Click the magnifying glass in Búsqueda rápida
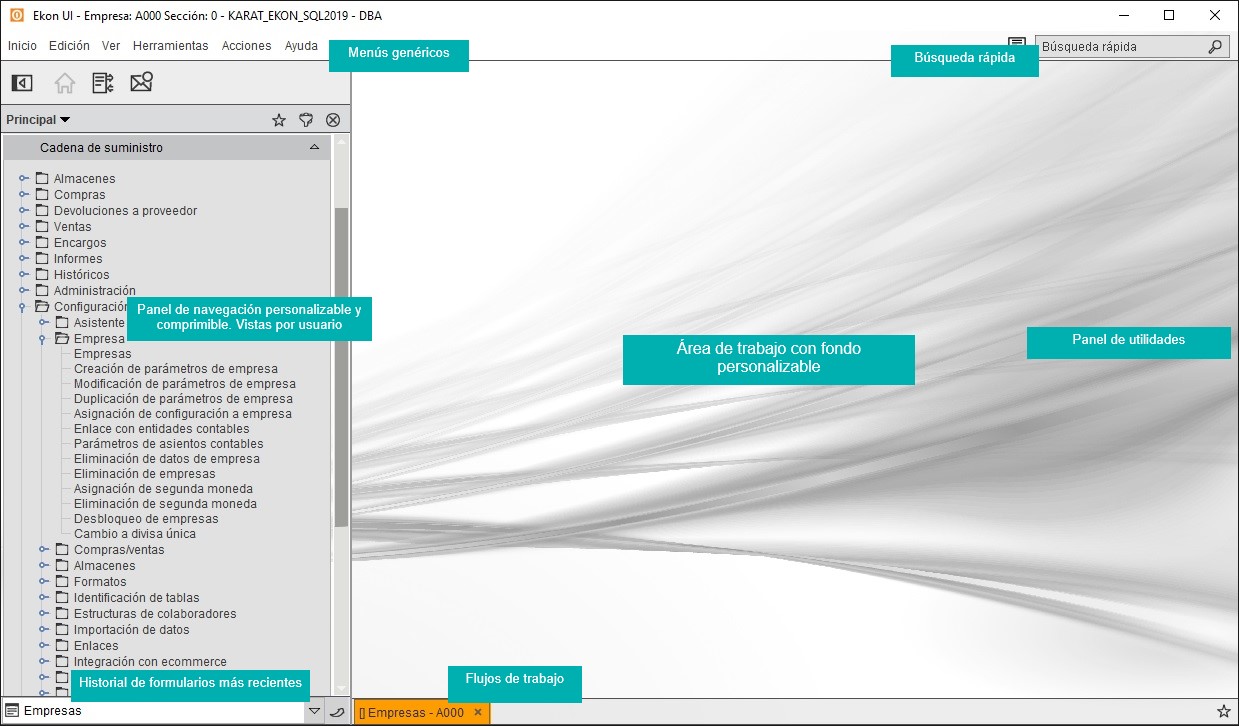This screenshot has width=1239, height=726. coord(1215,47)
